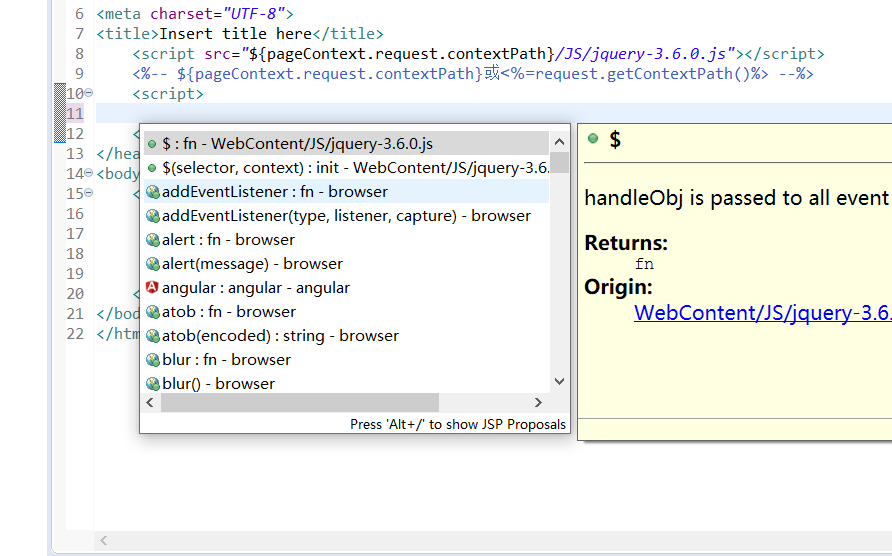Click proposal list scroll up arrow
The image size is (892, 556).
(559, 142)
